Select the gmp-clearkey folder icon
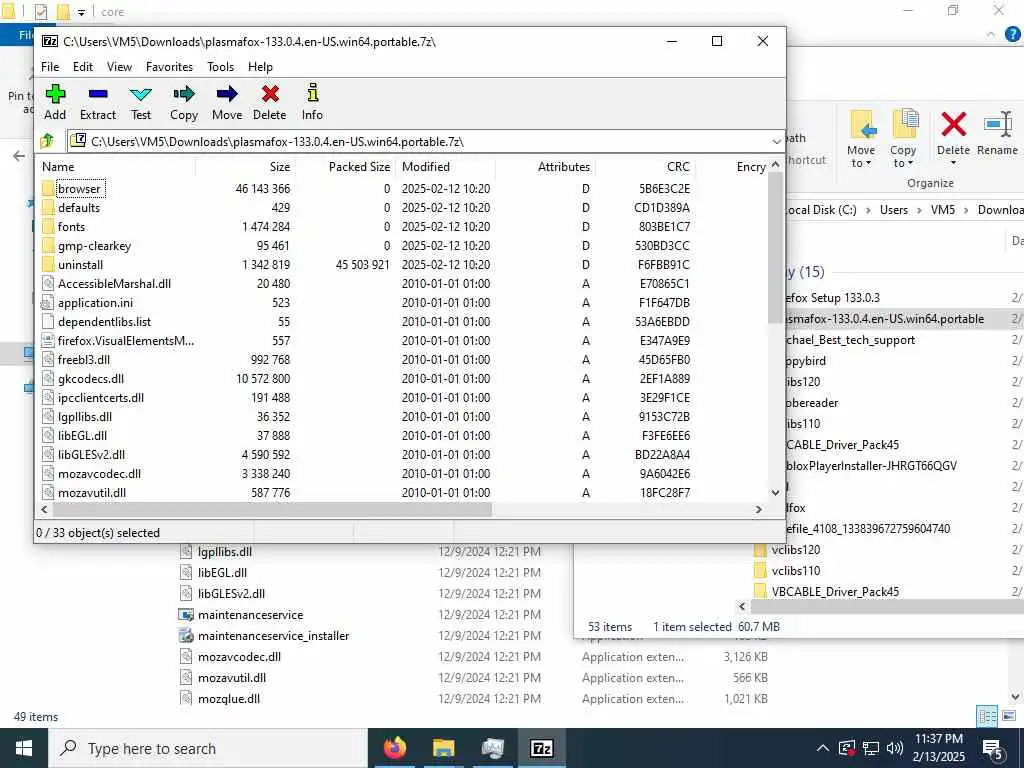Image resolution: width=1024 pixels, height=768 pixels. [x=48, y=246]
